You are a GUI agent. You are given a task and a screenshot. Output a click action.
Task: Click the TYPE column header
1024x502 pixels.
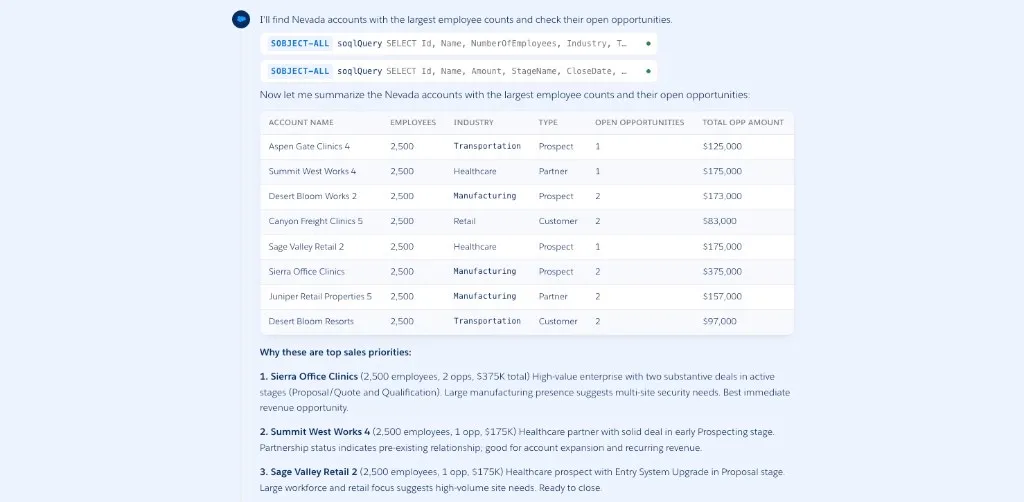548,123
